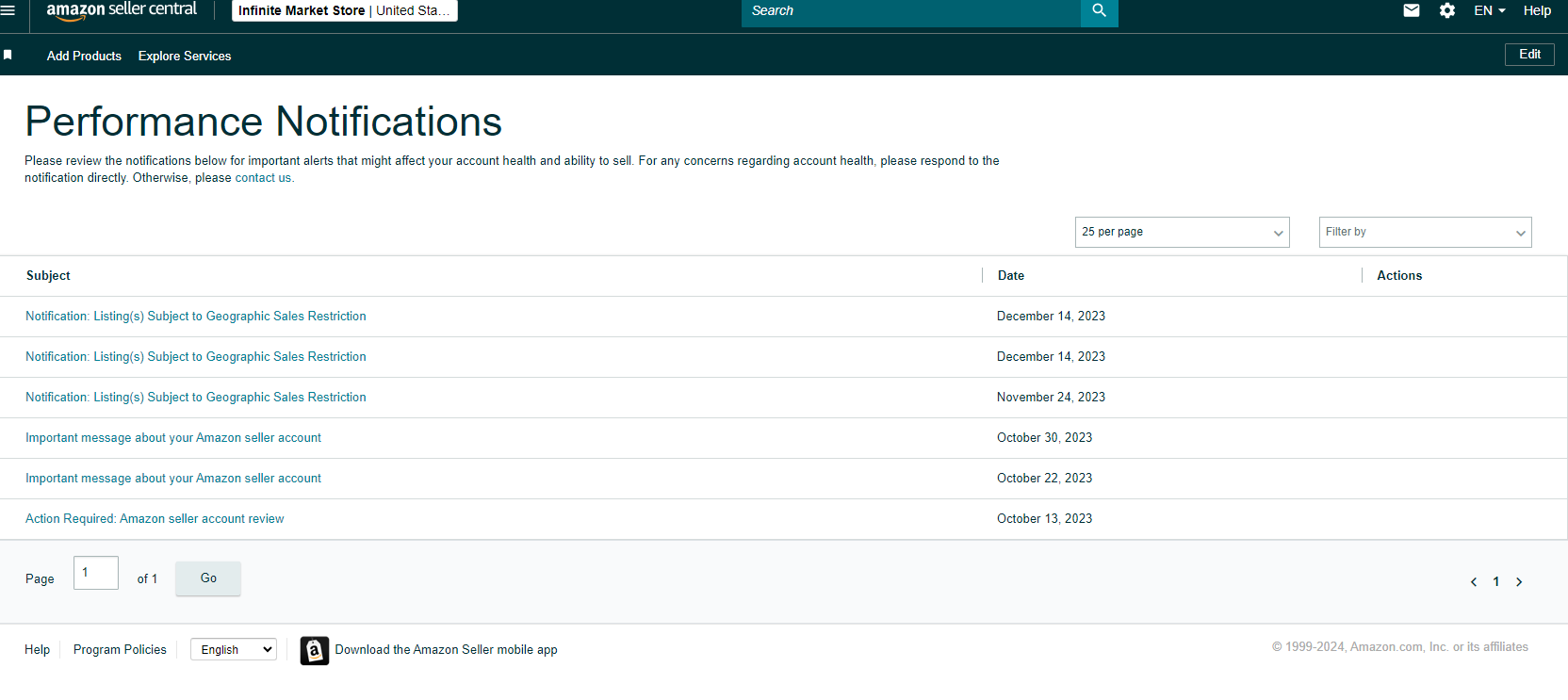Open the Filter by dropdown
The image size is (1568, 700).
pyautogui.click(x=1426, y=232)
